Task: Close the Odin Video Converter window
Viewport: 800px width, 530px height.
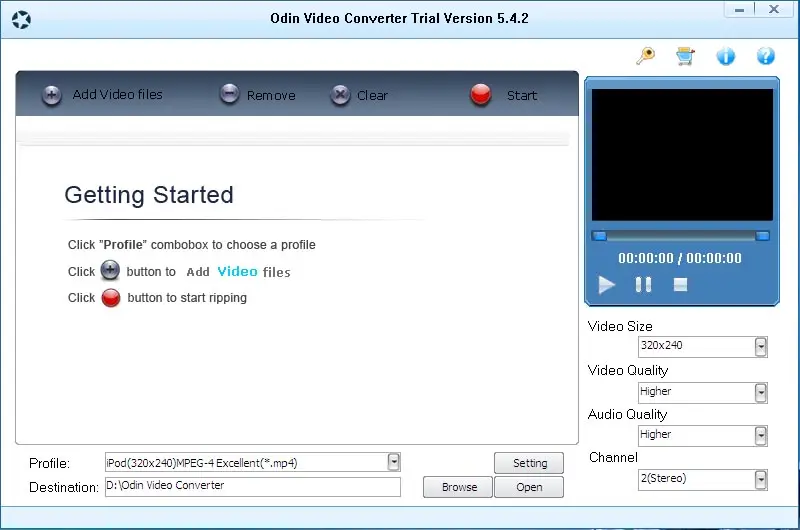Action: click(774, 9)
